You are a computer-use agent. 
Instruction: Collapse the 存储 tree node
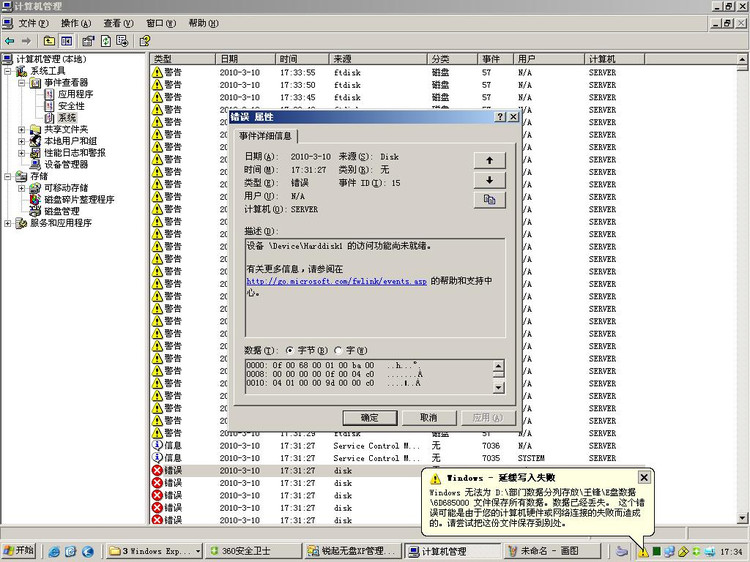[x=8, y=176]
